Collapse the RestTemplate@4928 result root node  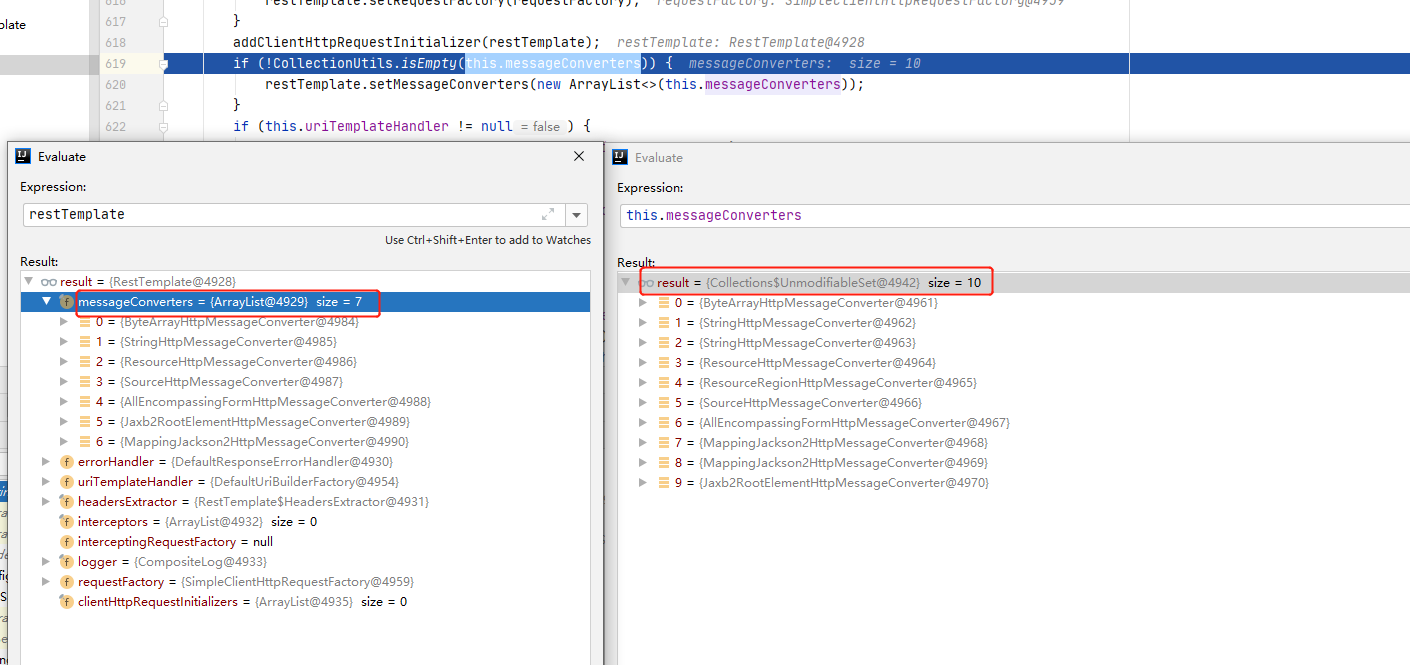tap(29, 282)
